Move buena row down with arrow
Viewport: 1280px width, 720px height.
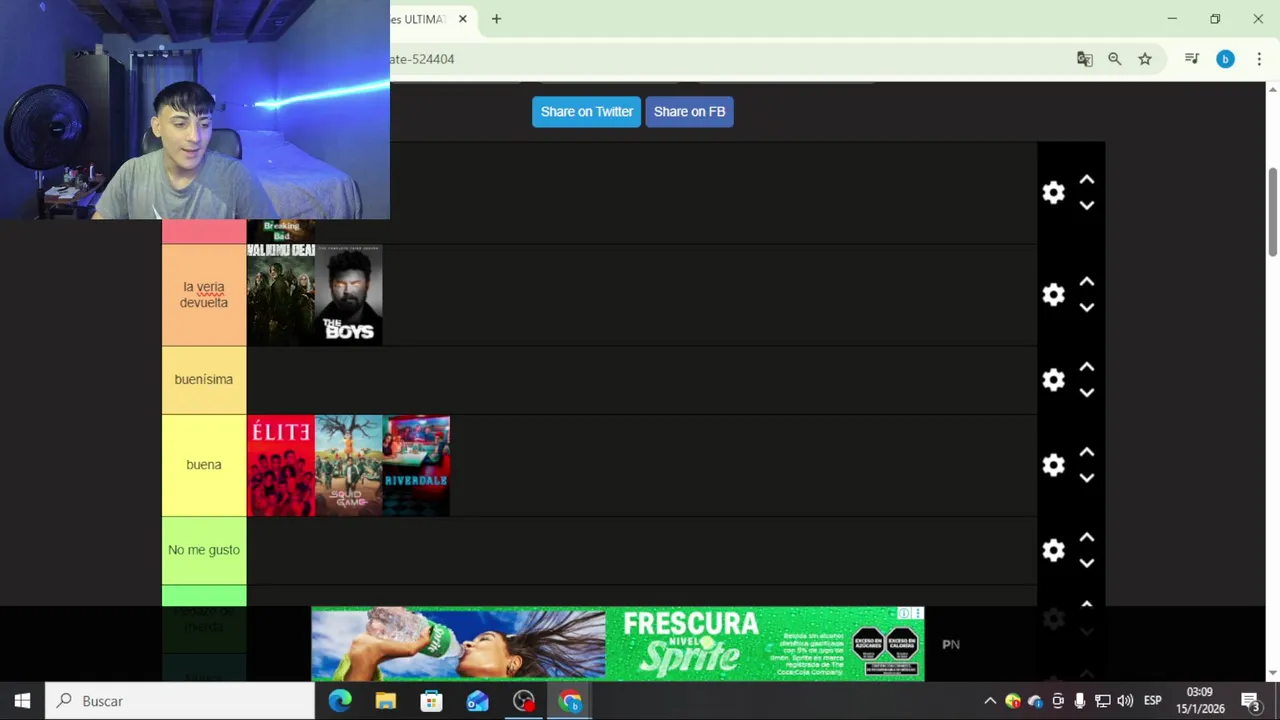[1087, 477]
